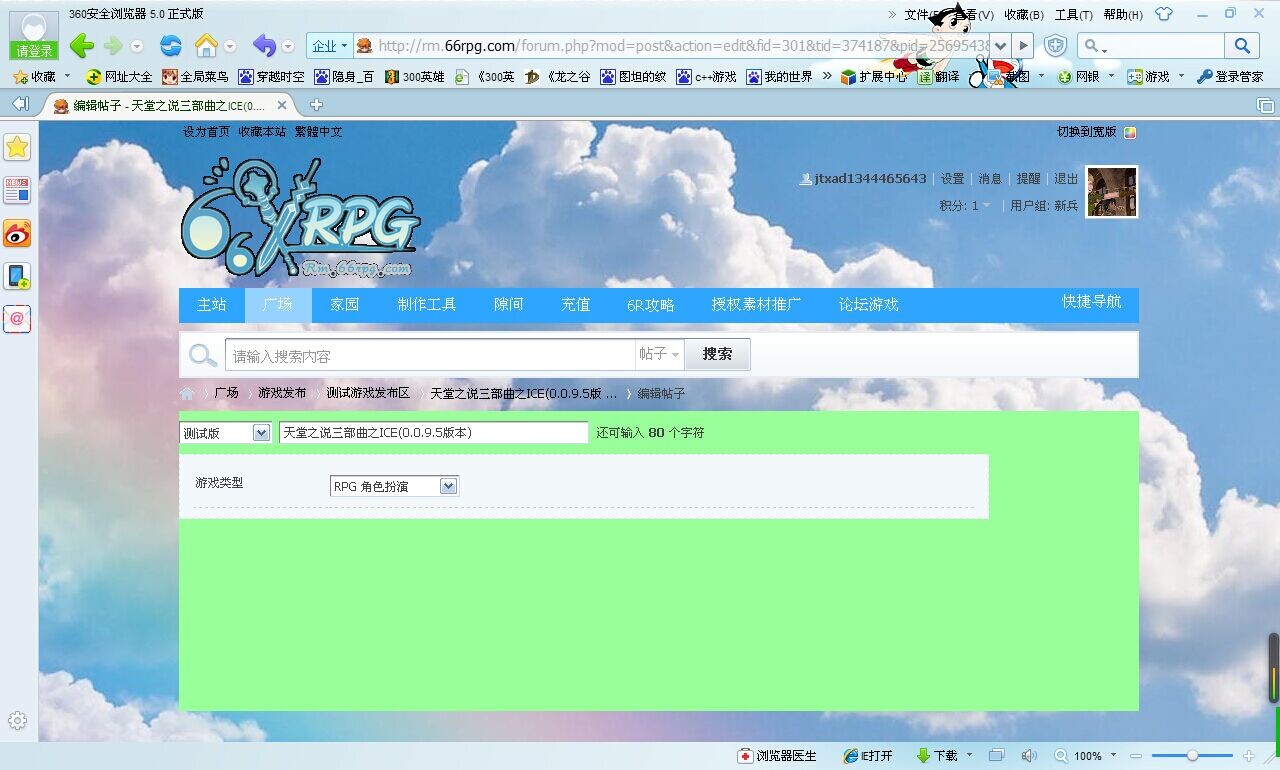The height and width of the screenshot is (770, 1280).
Task: Toggle the tab sidebar collapse arrow
Action: pyautogui.click(x=21, y=104)
